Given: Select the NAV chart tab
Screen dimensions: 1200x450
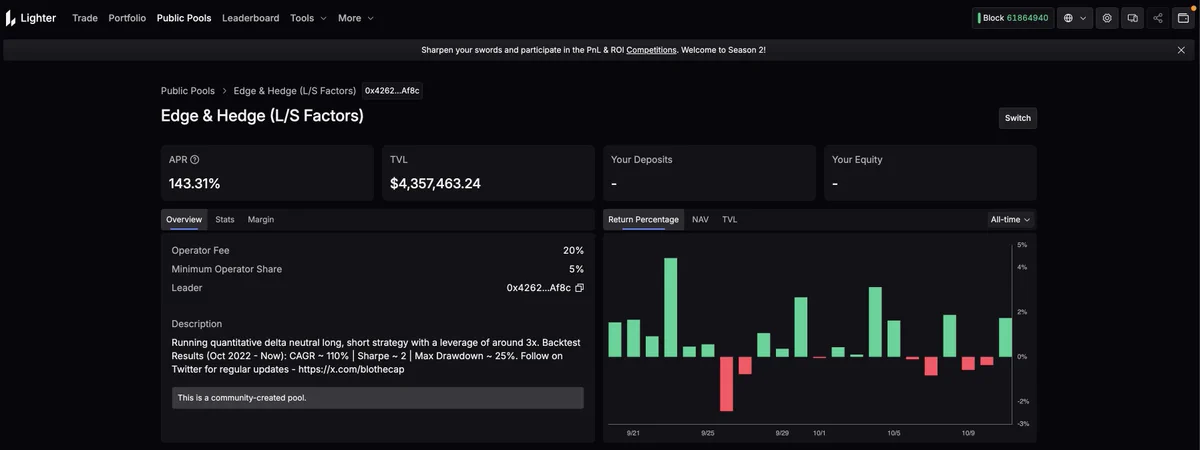Looking at the screenshot, I should click(x=700, y=219).
